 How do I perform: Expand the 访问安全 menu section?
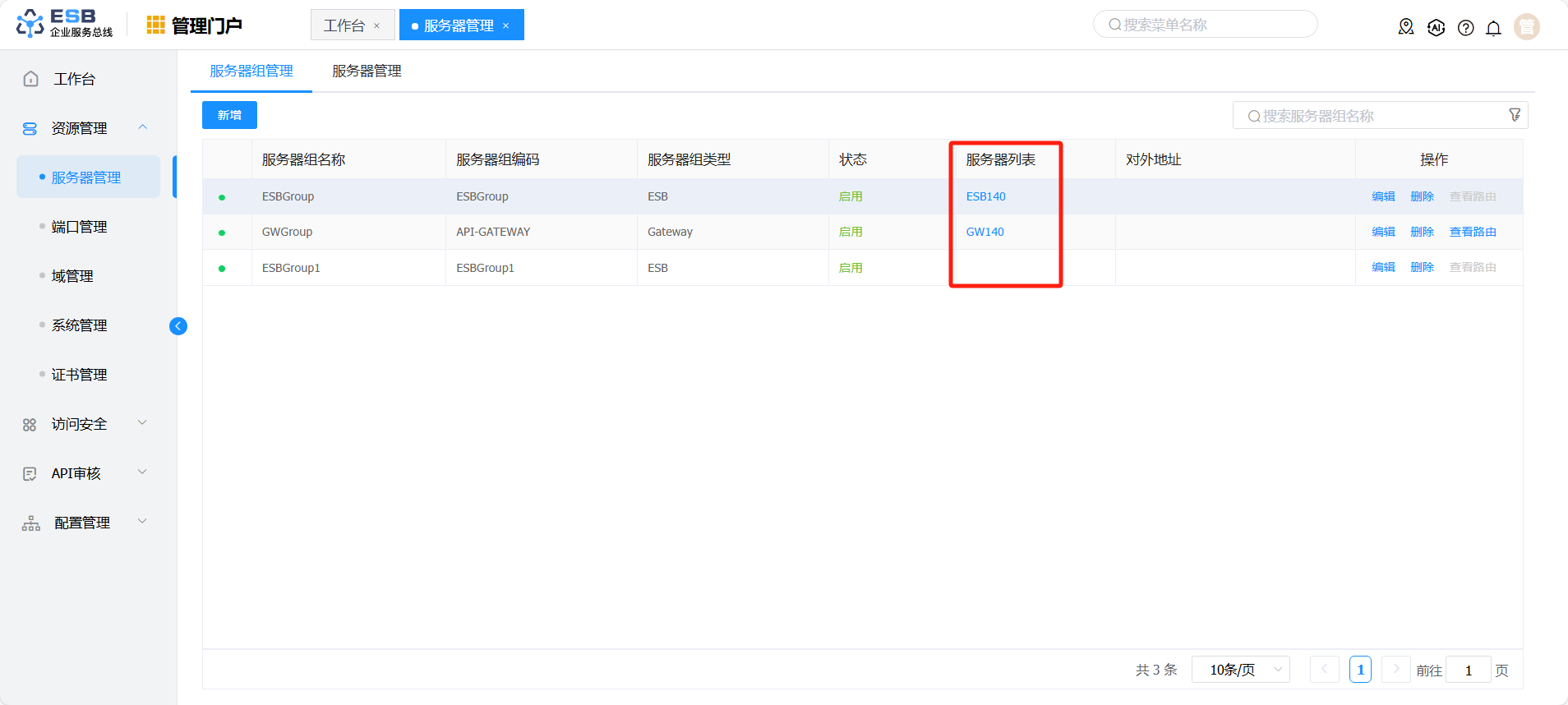pyautogui.click(x=142, y=423)
